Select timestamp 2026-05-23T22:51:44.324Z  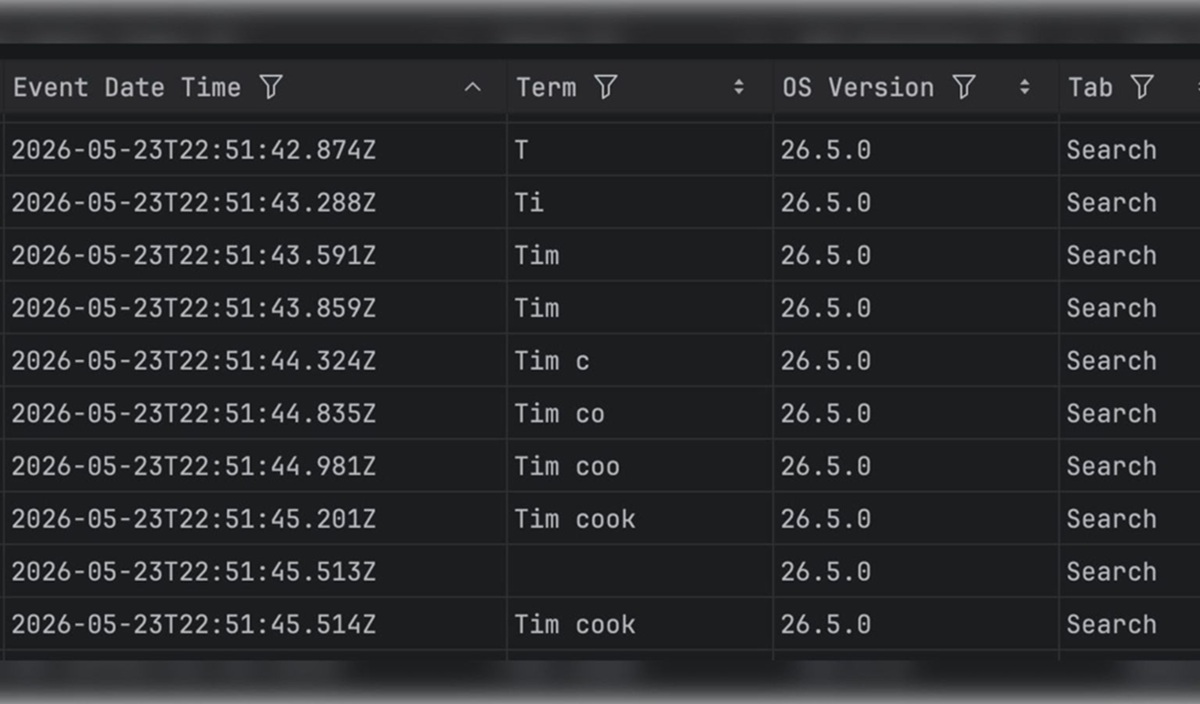193,361
